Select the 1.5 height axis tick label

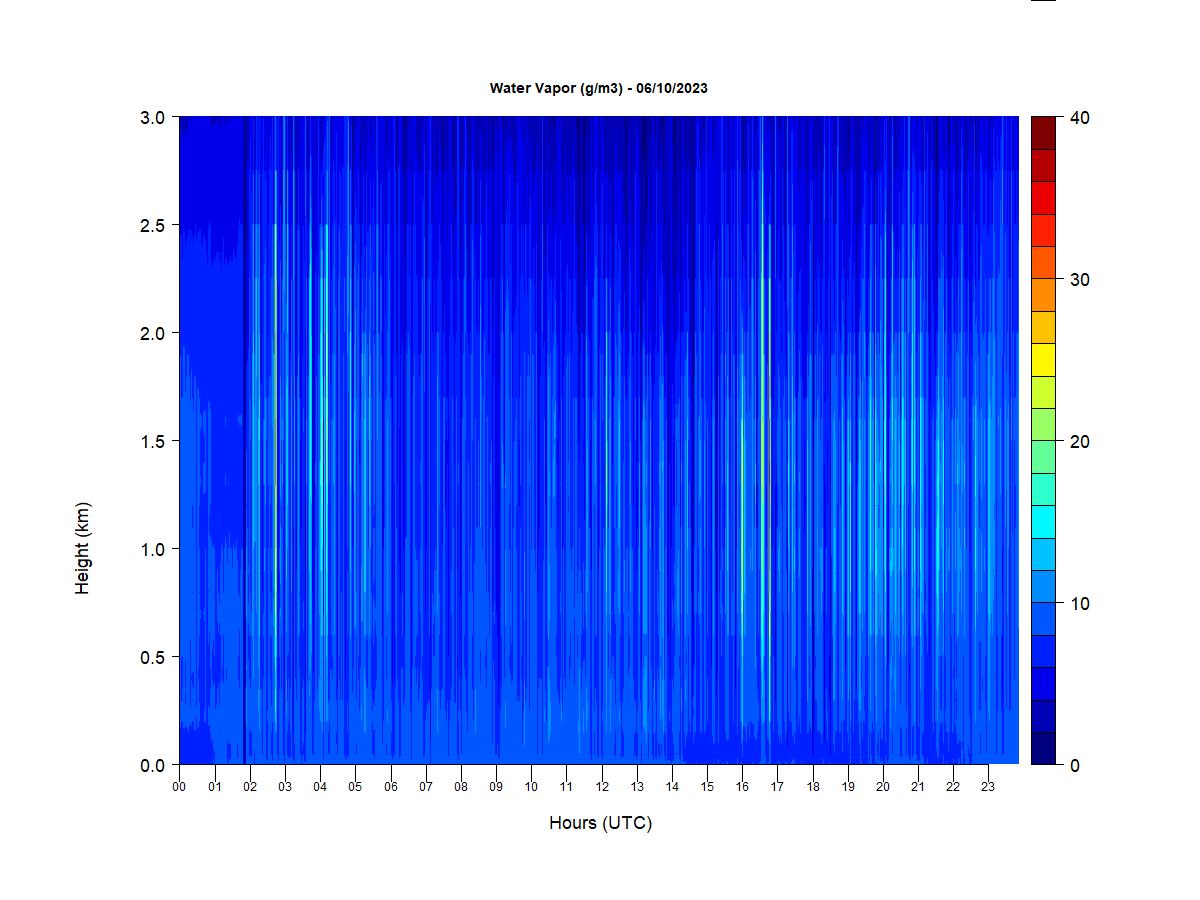[x=152, y=441]
